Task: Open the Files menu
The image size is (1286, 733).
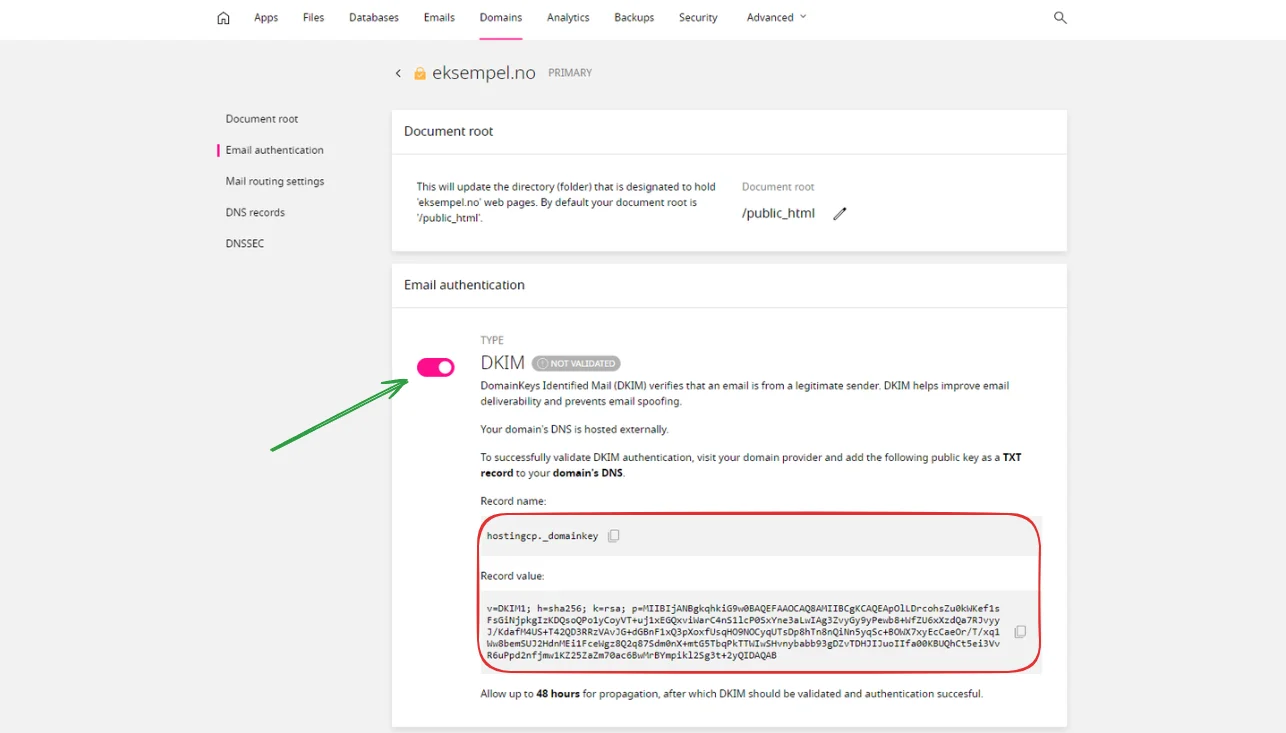Action: click(x=314, y=18)
